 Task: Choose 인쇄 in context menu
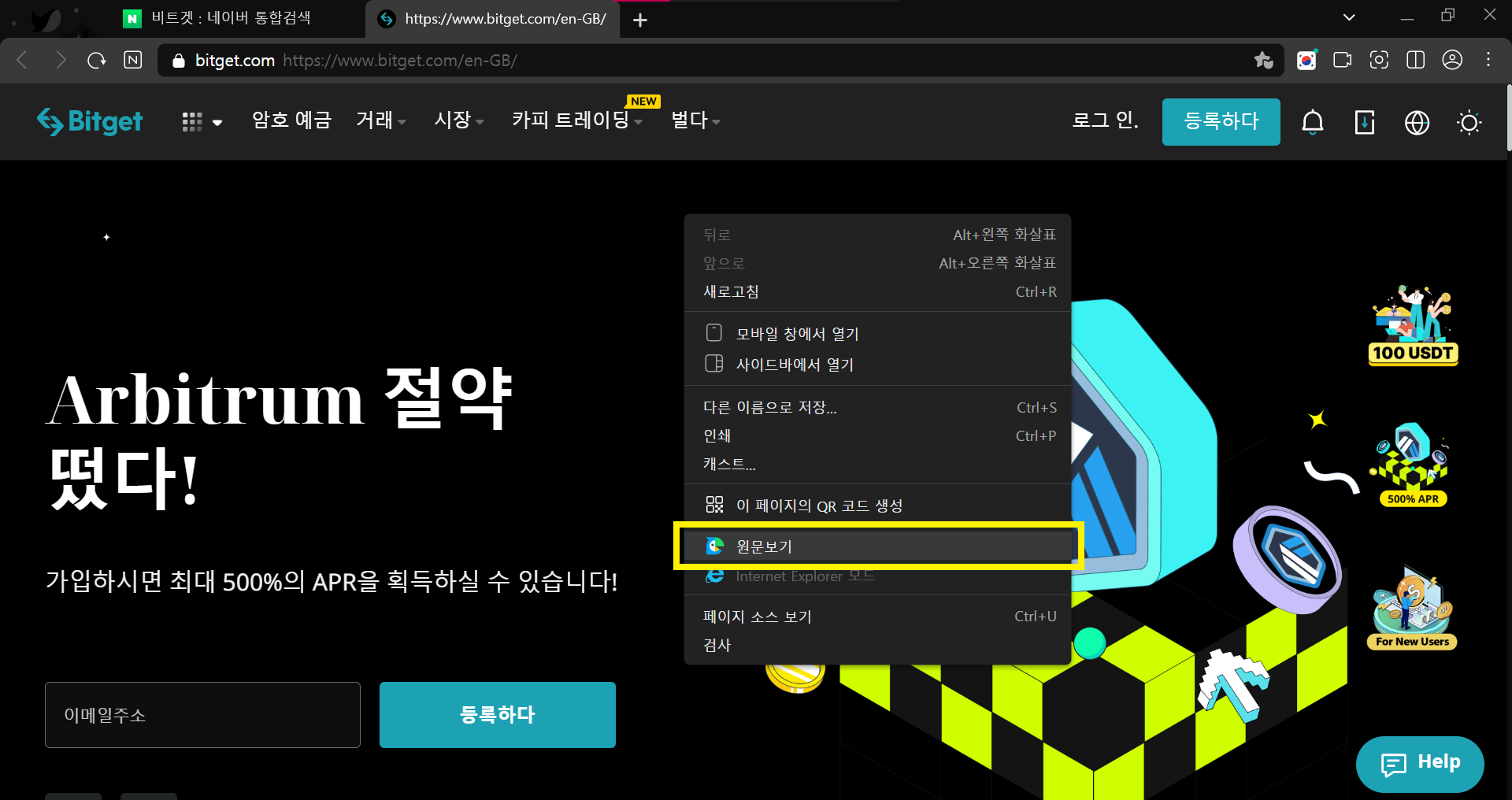878,435
